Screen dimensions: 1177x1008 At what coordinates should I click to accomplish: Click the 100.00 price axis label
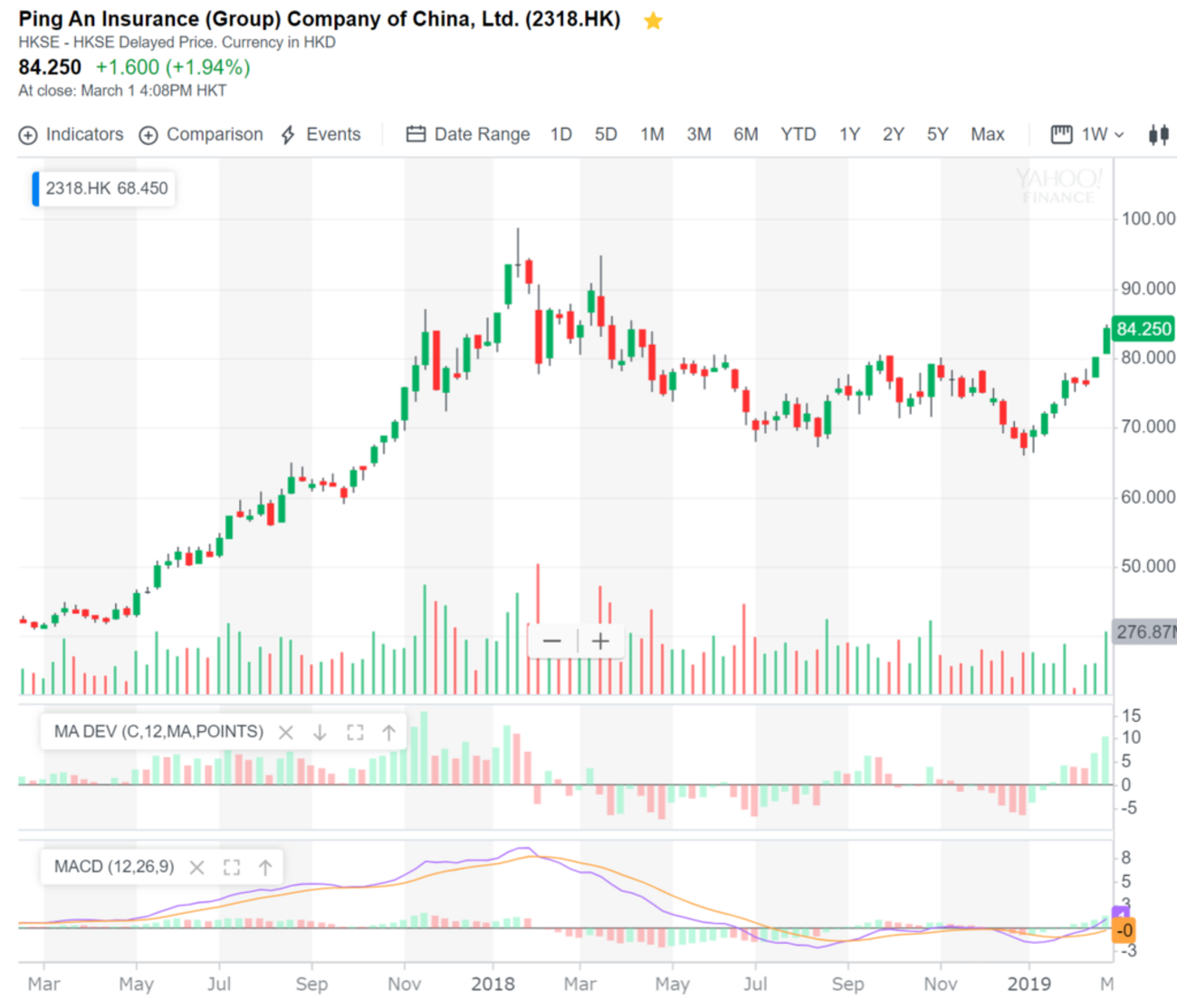click(1148, 218)
